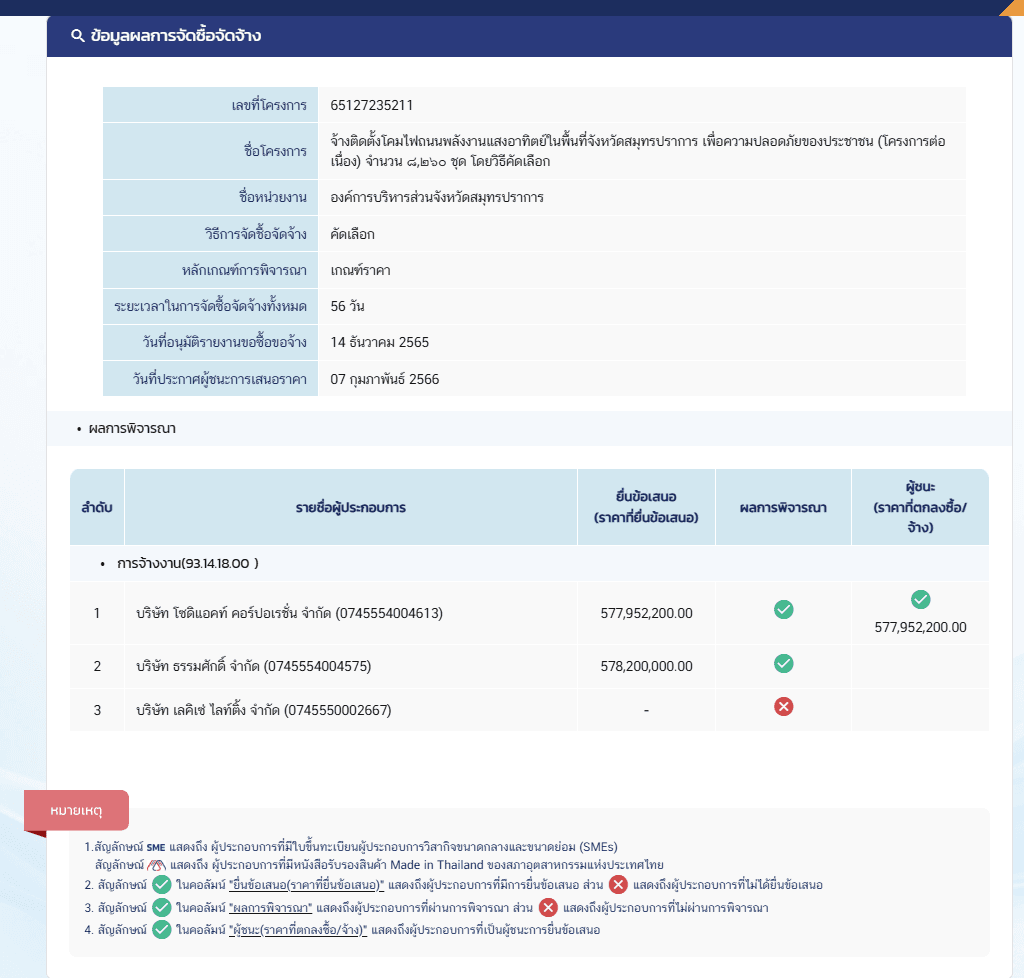Click the Made in Thailand symbol in notes

(156, 865)
